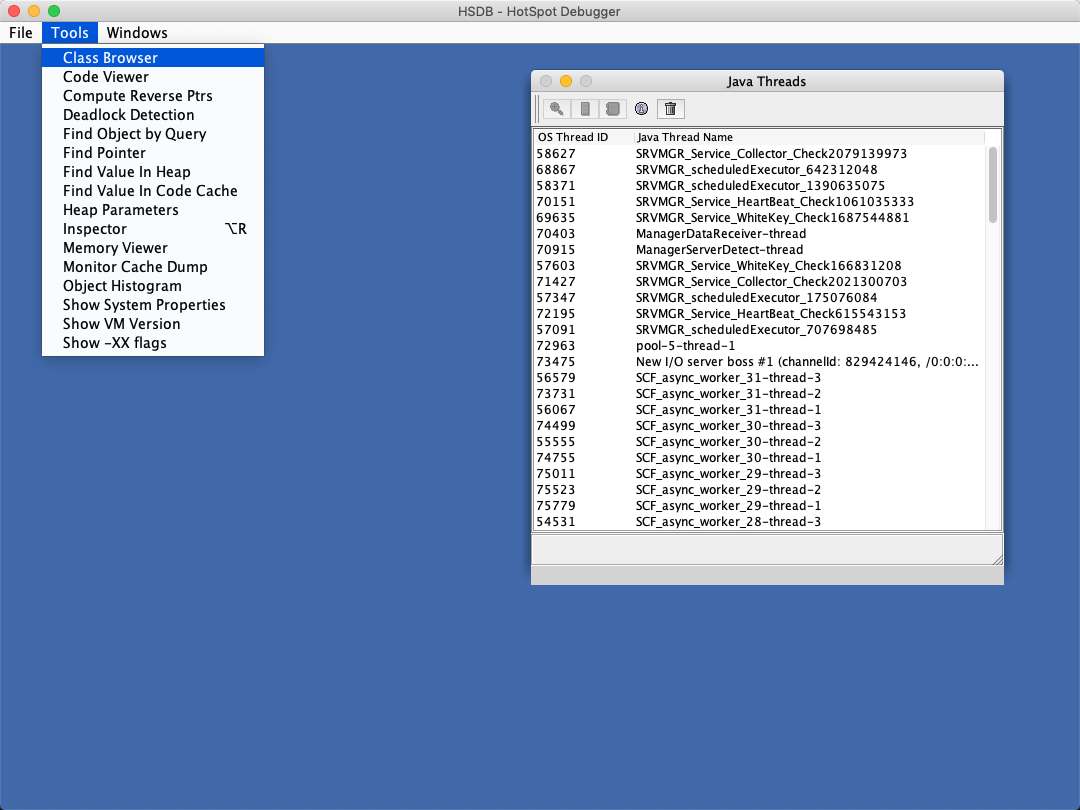Select thread SRVMGR_Service_WhiteKey_Check166831208
The height and width of the screenshot is (810, 1080).
tap(760, 266)
